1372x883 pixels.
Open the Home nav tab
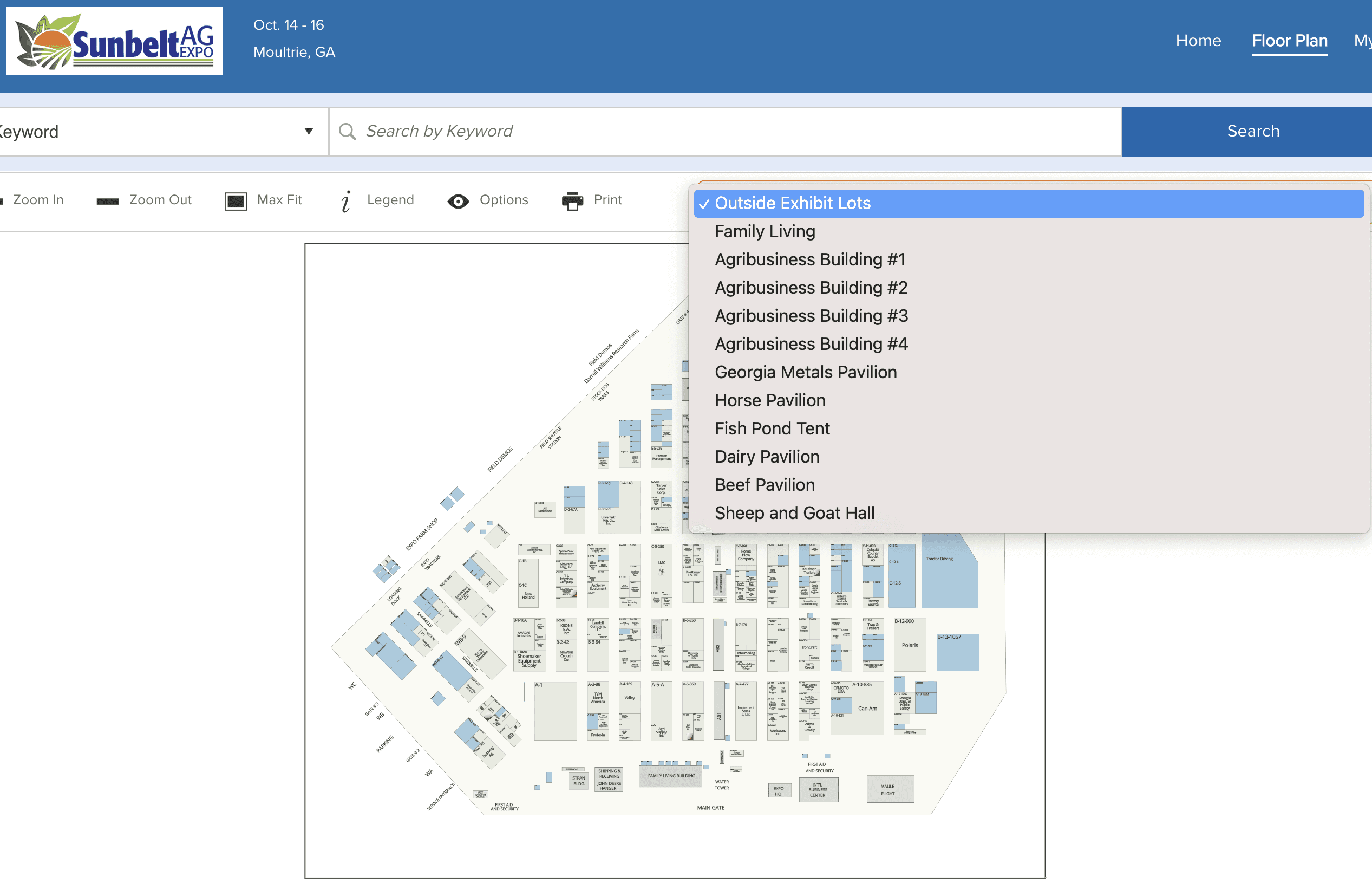coord(1198,41)
